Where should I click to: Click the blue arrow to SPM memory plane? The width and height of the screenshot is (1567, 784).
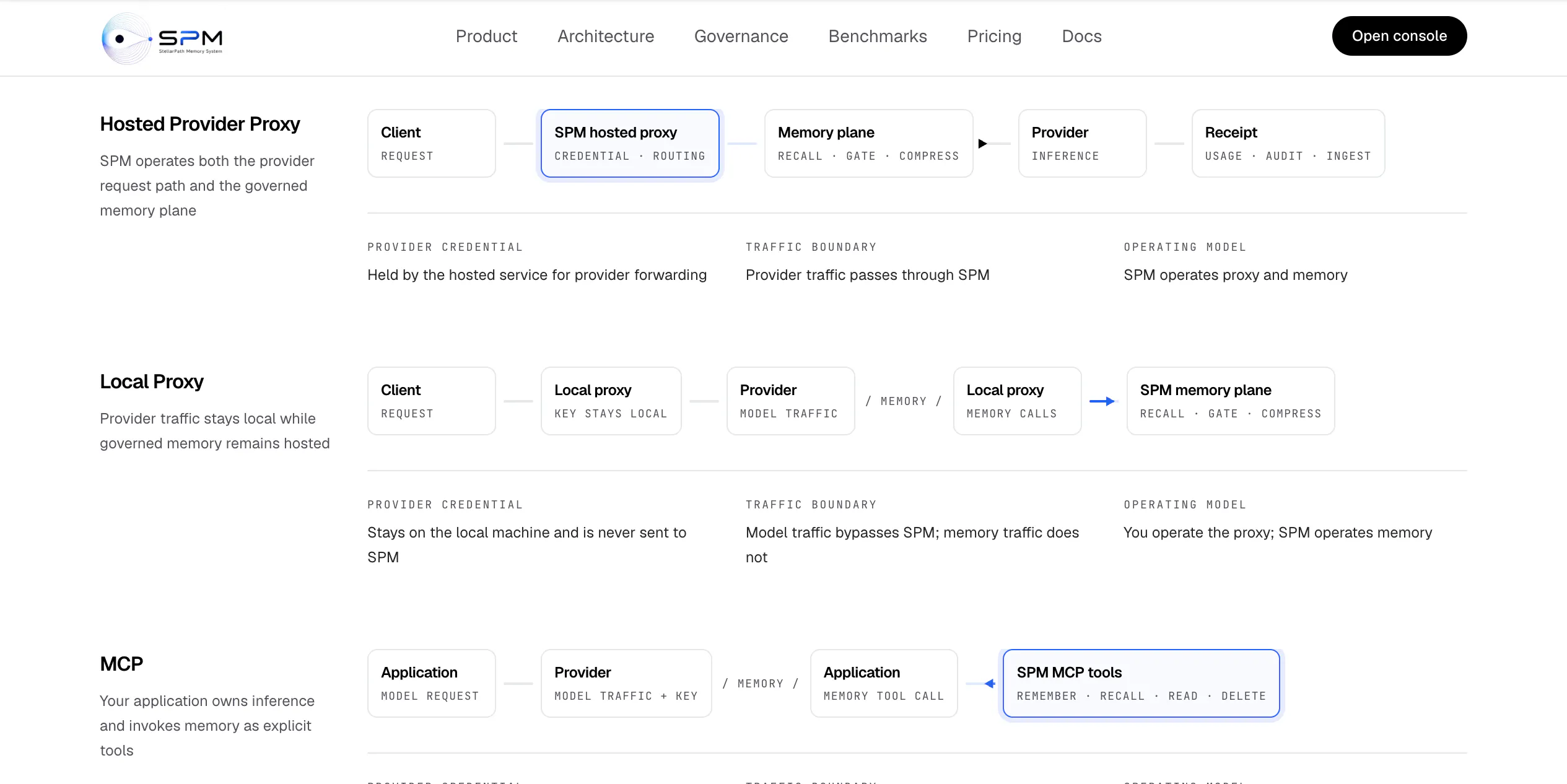click(x=1102, y=401)
